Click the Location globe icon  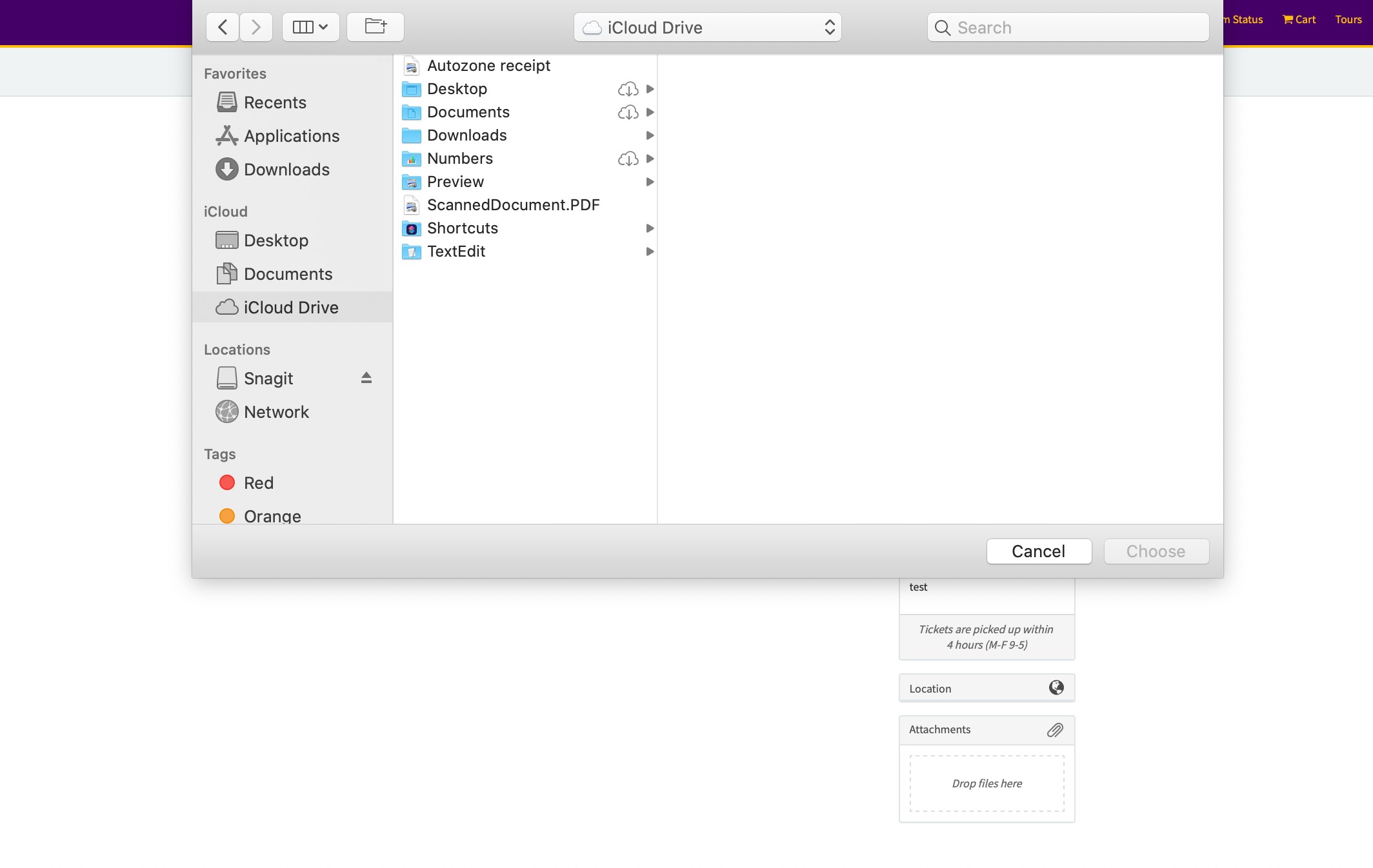pos(1056,687)
